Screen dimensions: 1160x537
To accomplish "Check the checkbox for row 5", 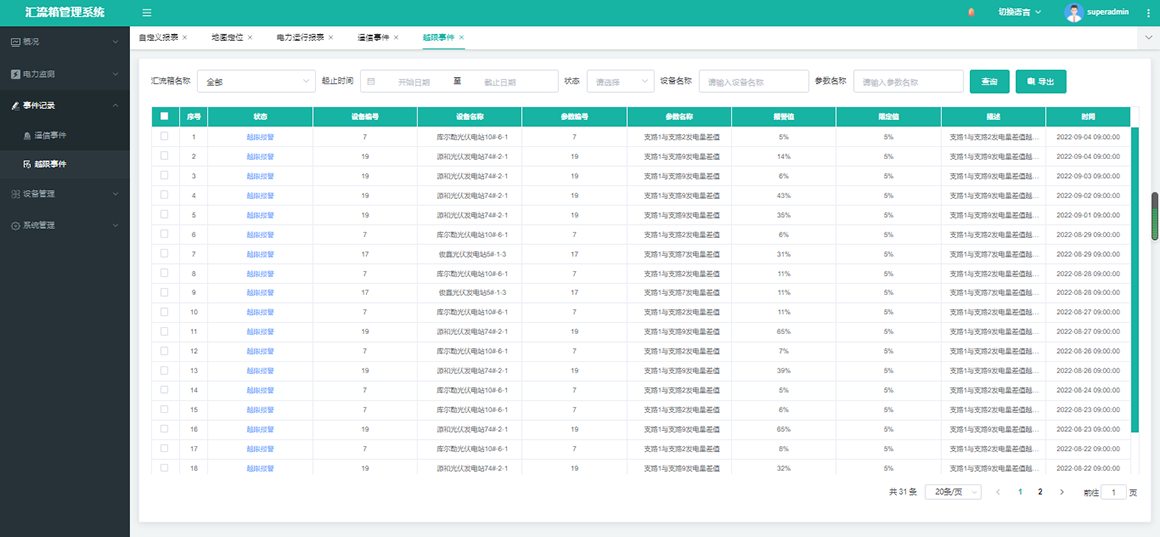I will click(x=164, y=215).
